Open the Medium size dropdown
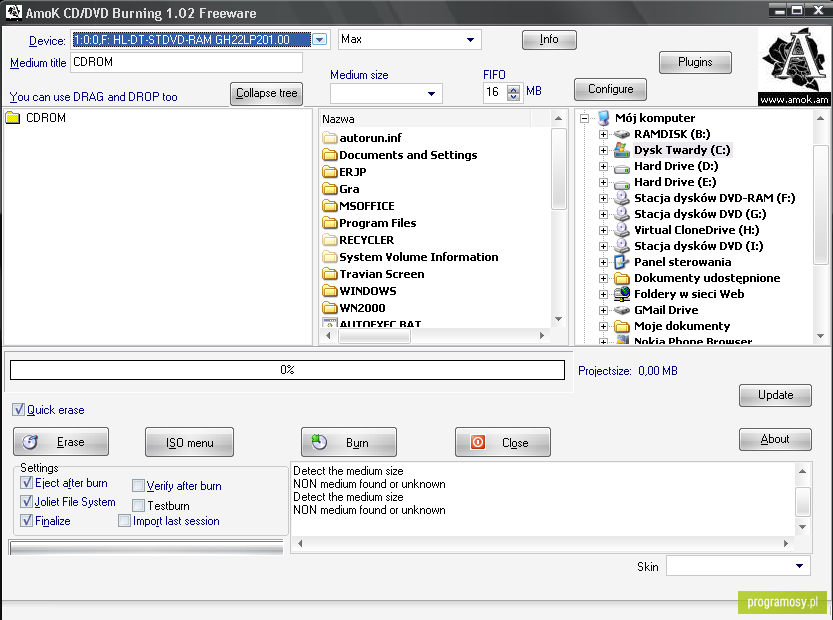833x620 pixels. pos(431,94)
